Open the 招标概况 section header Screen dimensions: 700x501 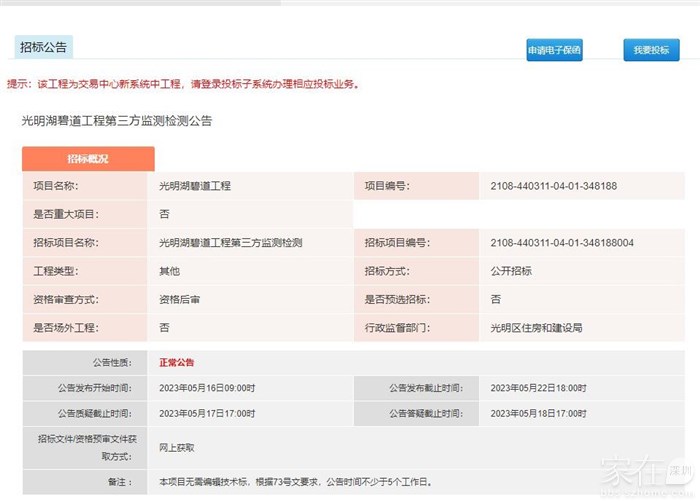(88, 159)
